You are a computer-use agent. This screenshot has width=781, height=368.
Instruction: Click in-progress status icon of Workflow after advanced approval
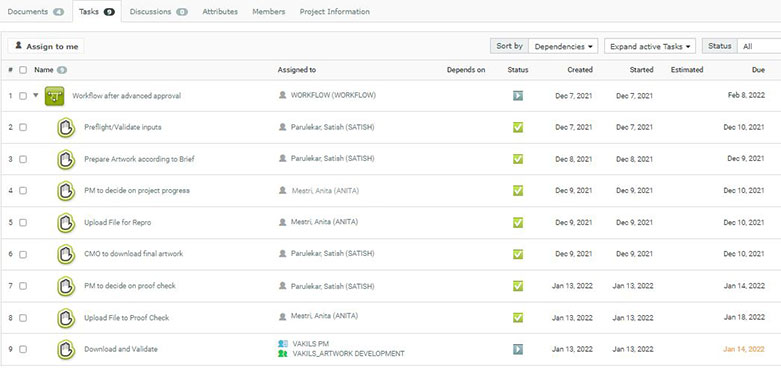click(x=518, y=96)
